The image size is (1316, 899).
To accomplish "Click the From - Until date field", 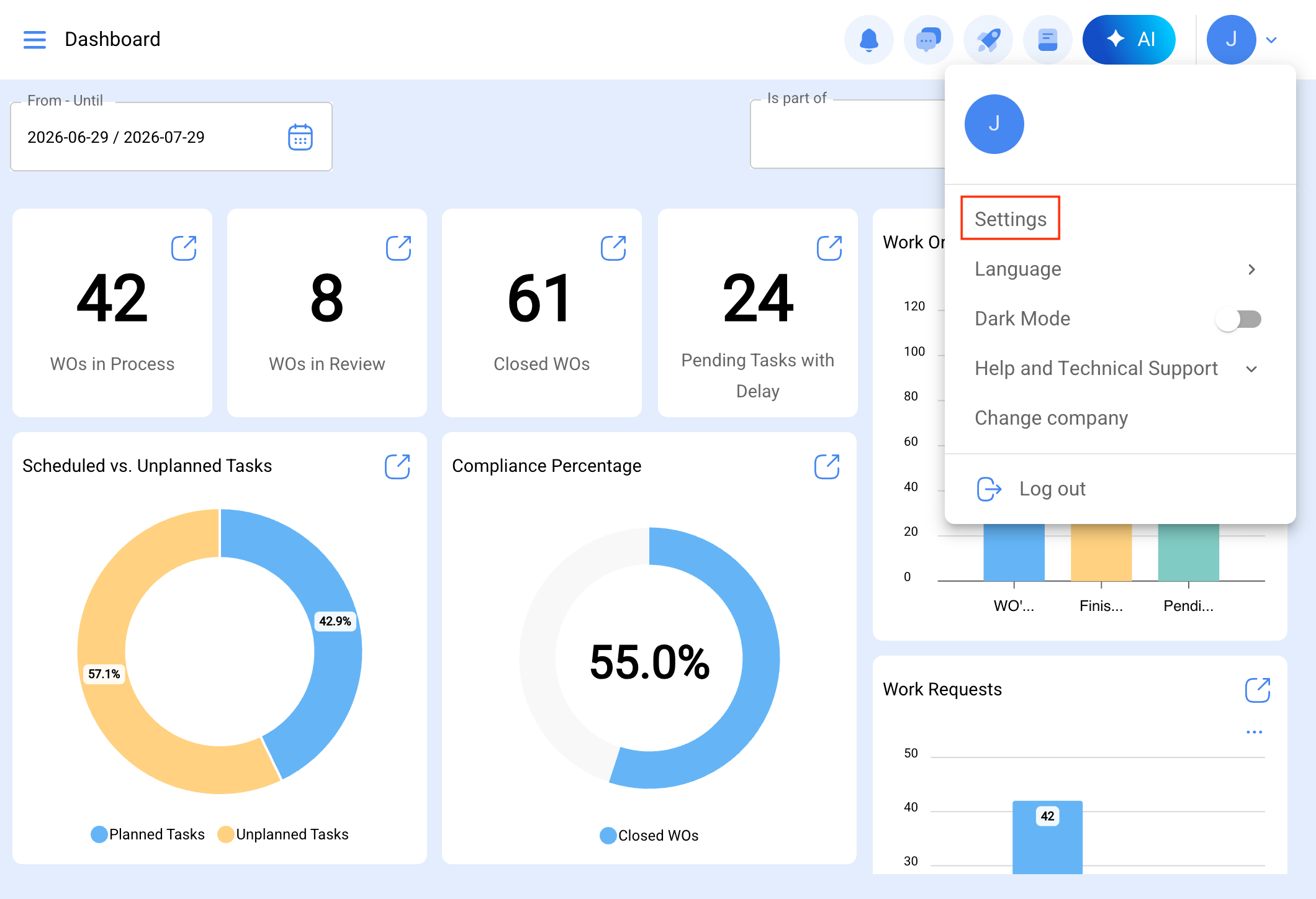I will click(x=171, y=137).
